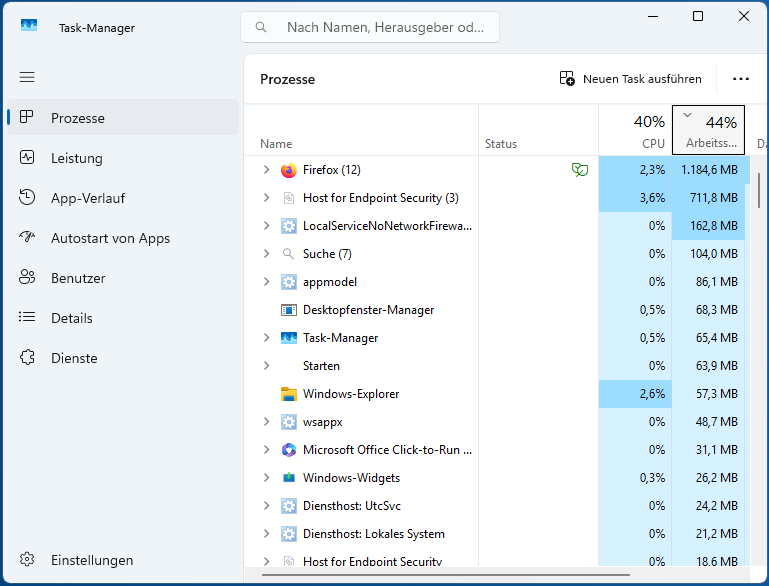Expand the appmodel process group

coord(266,281)
